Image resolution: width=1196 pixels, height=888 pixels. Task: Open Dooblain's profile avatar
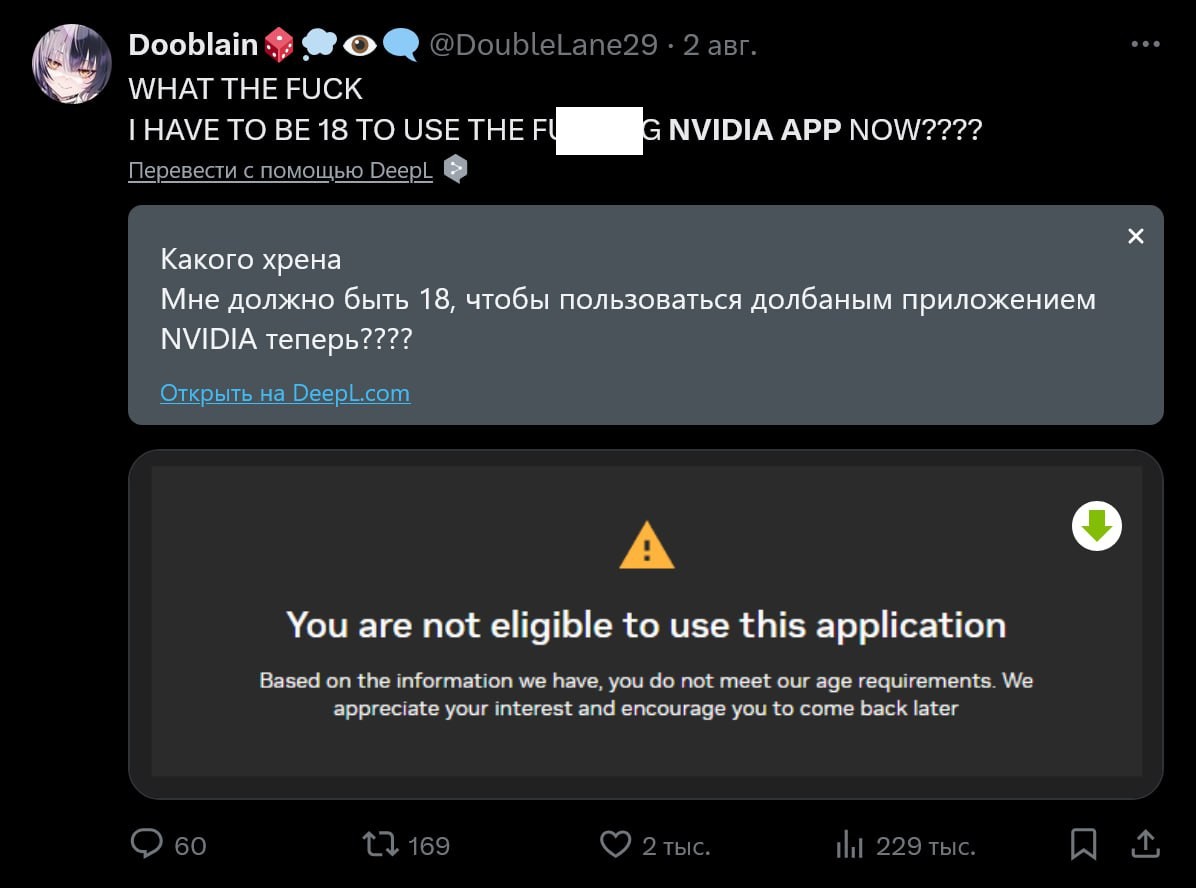71,64
